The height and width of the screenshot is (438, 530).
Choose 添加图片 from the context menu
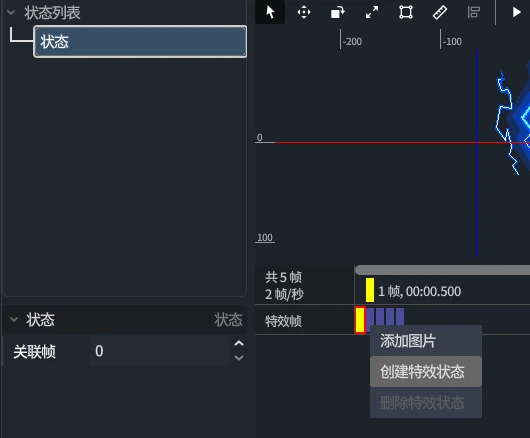tap(426, 341)
